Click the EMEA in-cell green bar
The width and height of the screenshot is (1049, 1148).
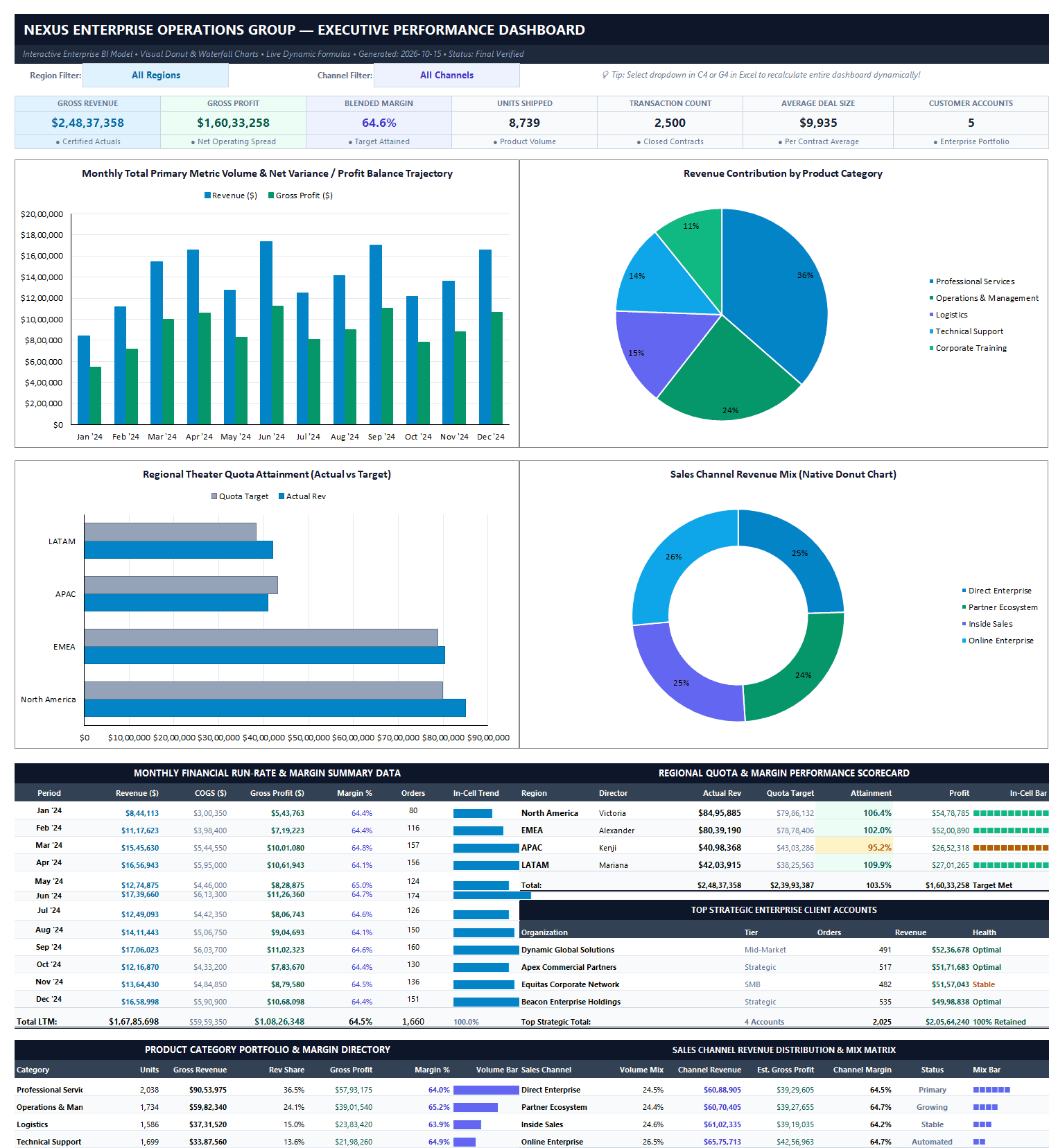tap(1011, 830)
